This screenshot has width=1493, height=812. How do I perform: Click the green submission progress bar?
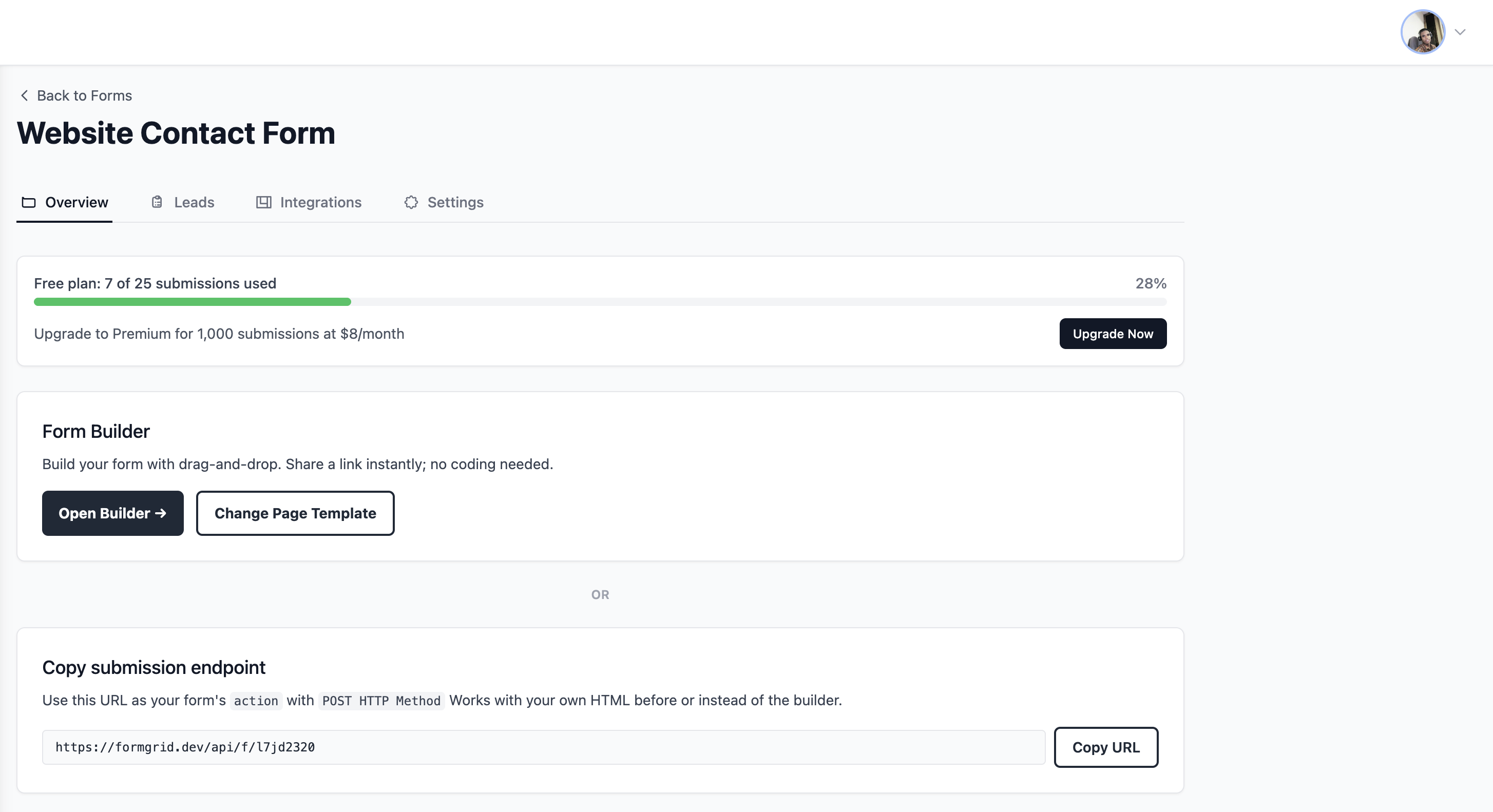point(193,301)
